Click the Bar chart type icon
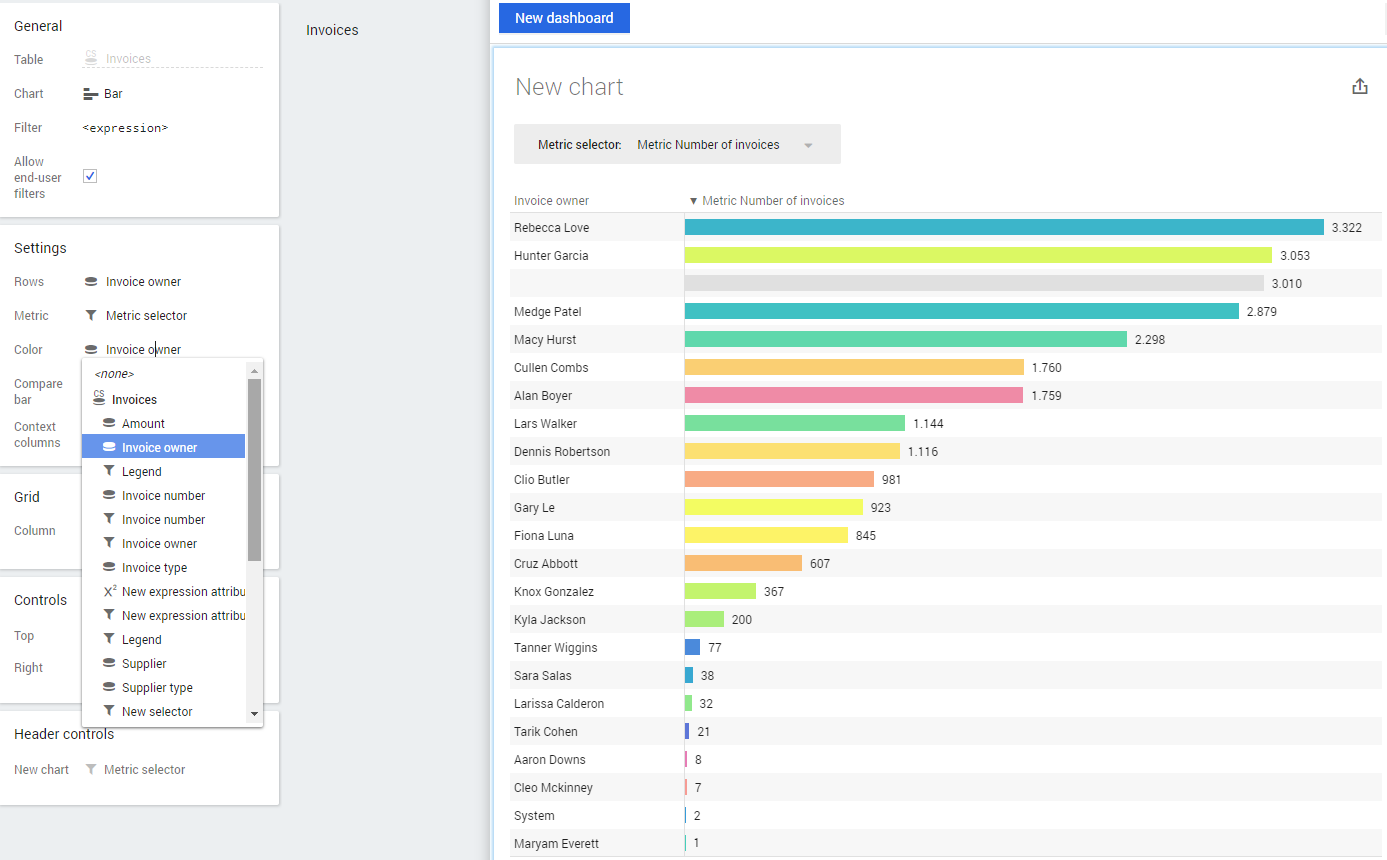Screen dimensions: 1387x860 90,94
